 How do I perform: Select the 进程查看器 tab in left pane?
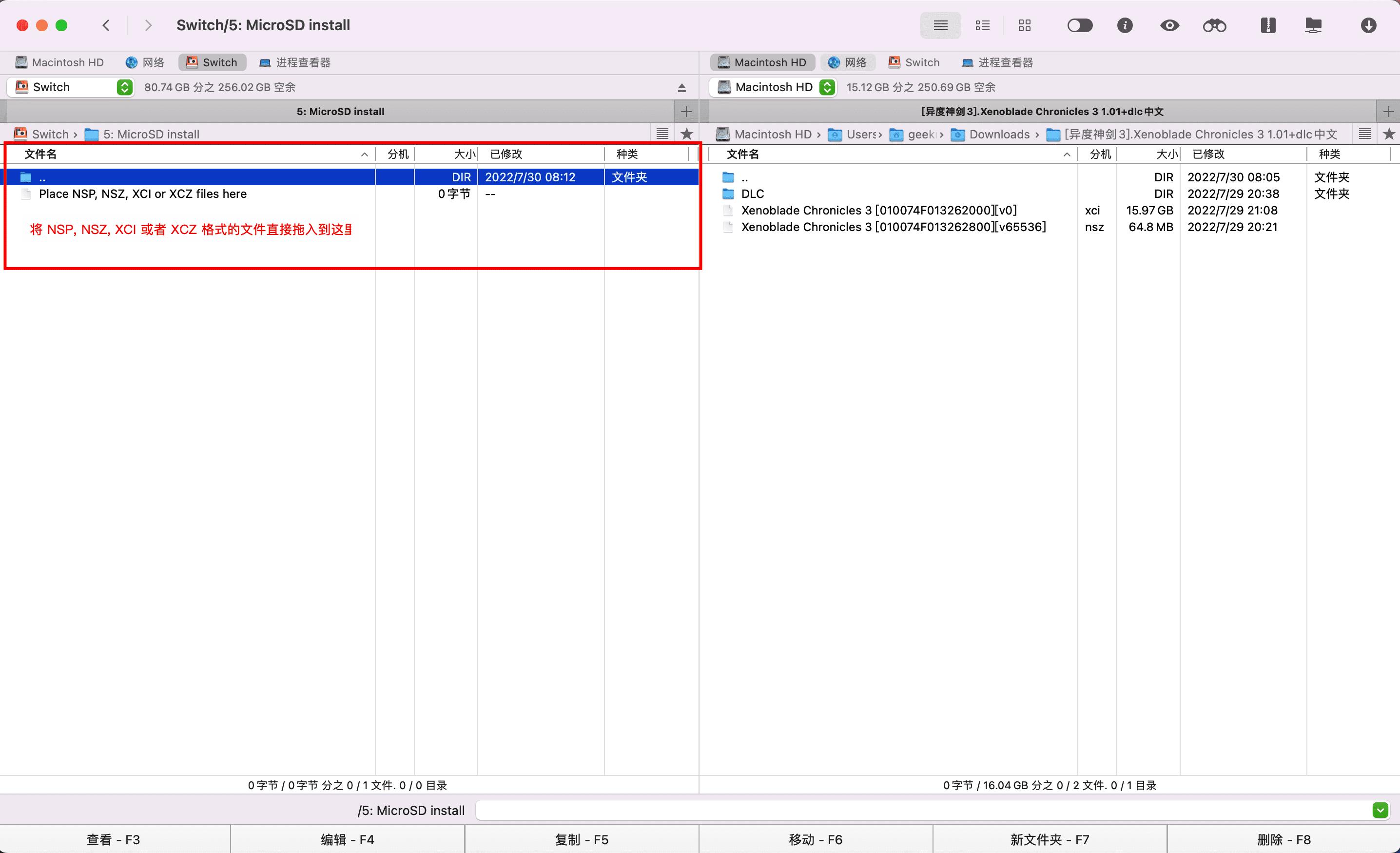(295, 62)
